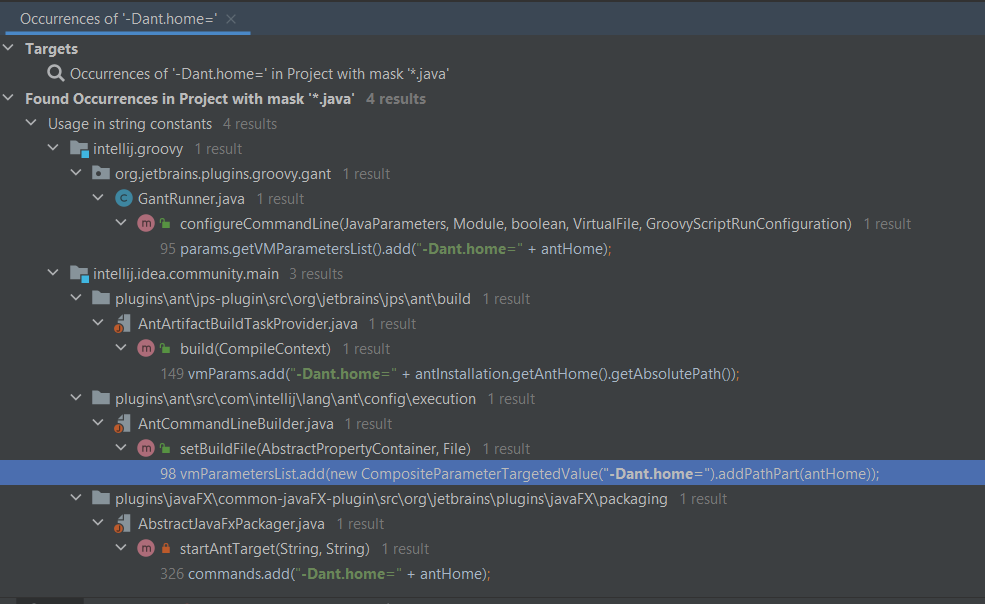Screen dimensions: 985x604
Task: Select the AntArtifactBuildTaskProvider.java row
Action: (248, 324)
